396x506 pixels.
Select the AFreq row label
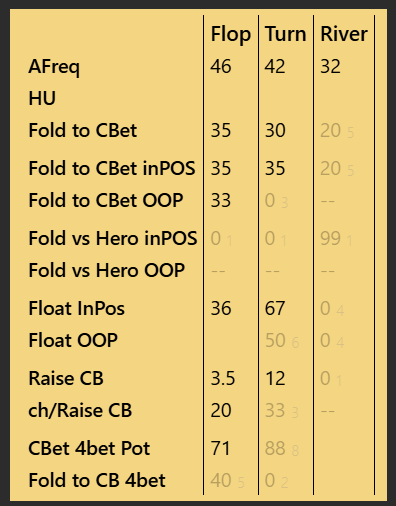pos(54,67)
